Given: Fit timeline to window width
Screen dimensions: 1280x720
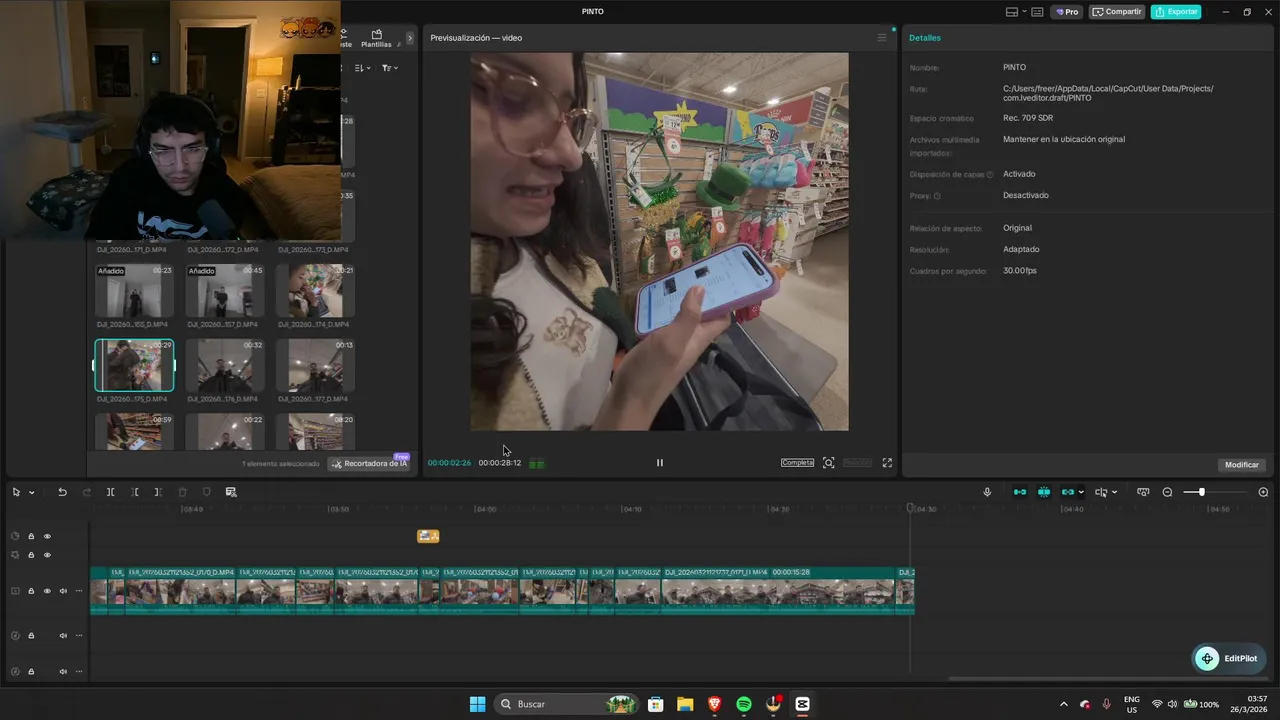Looking at the screenshot, I should 1143,492.
